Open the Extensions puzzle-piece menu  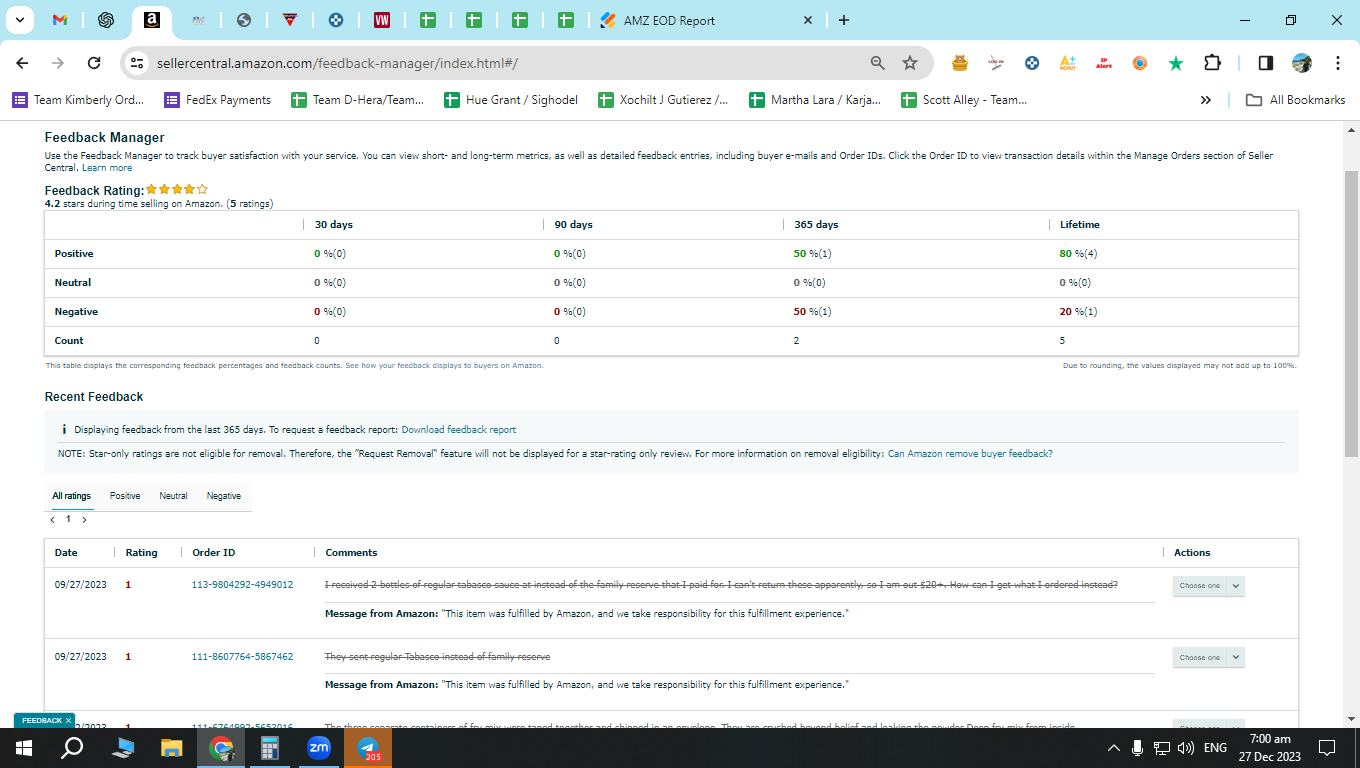click(1213, 63)
